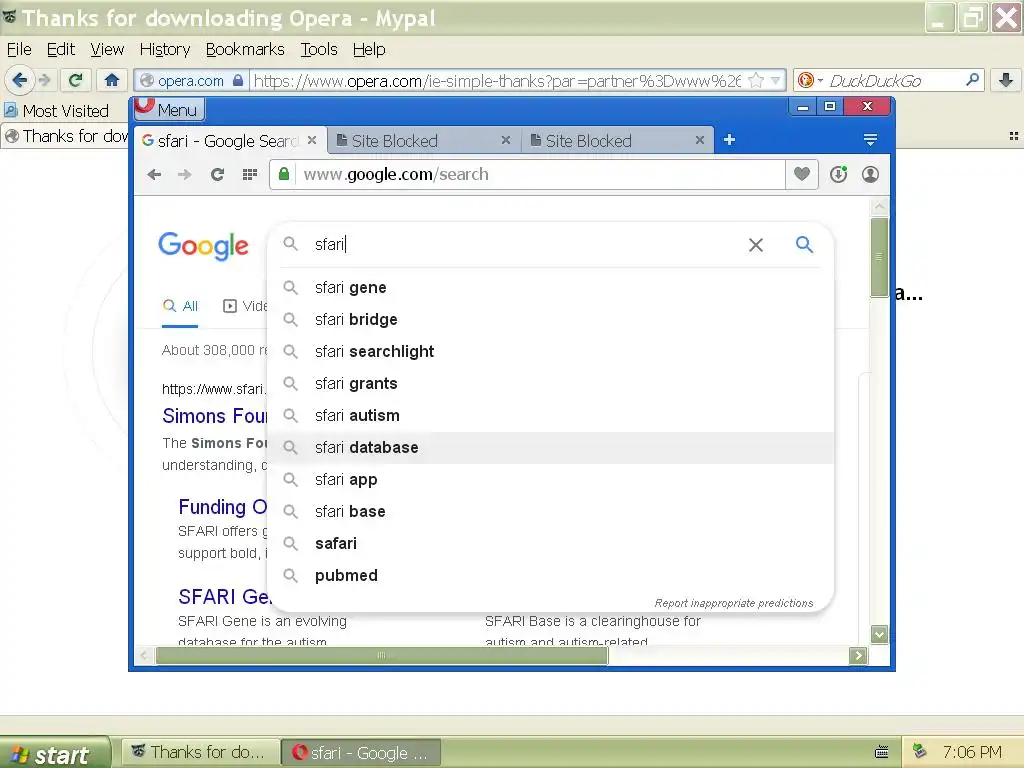Screen dimensions: 1024x768
Task: Click Mypal back navigation arrow
Action: [x=20, y=80]
